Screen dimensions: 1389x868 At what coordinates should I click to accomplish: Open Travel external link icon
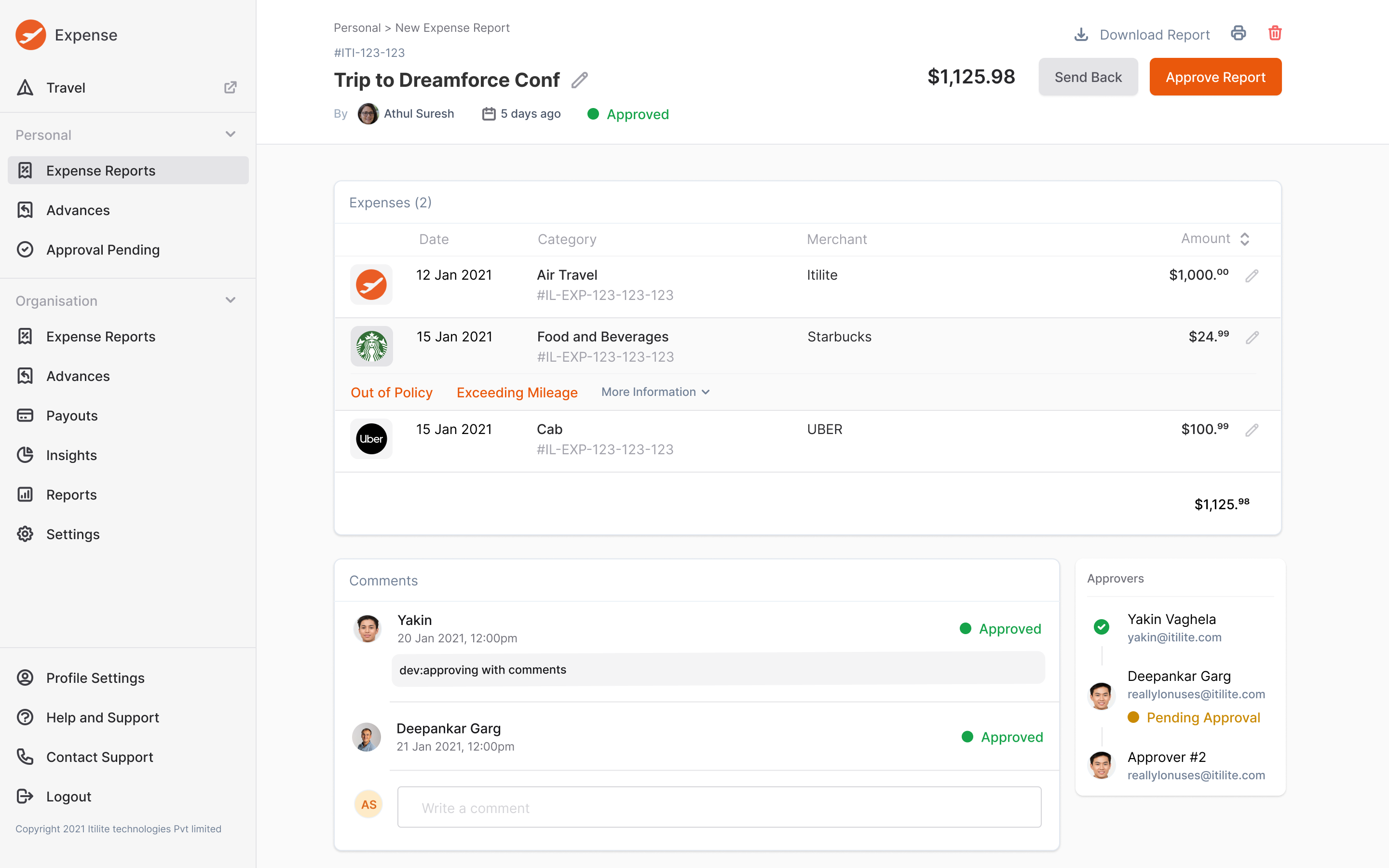230,87
